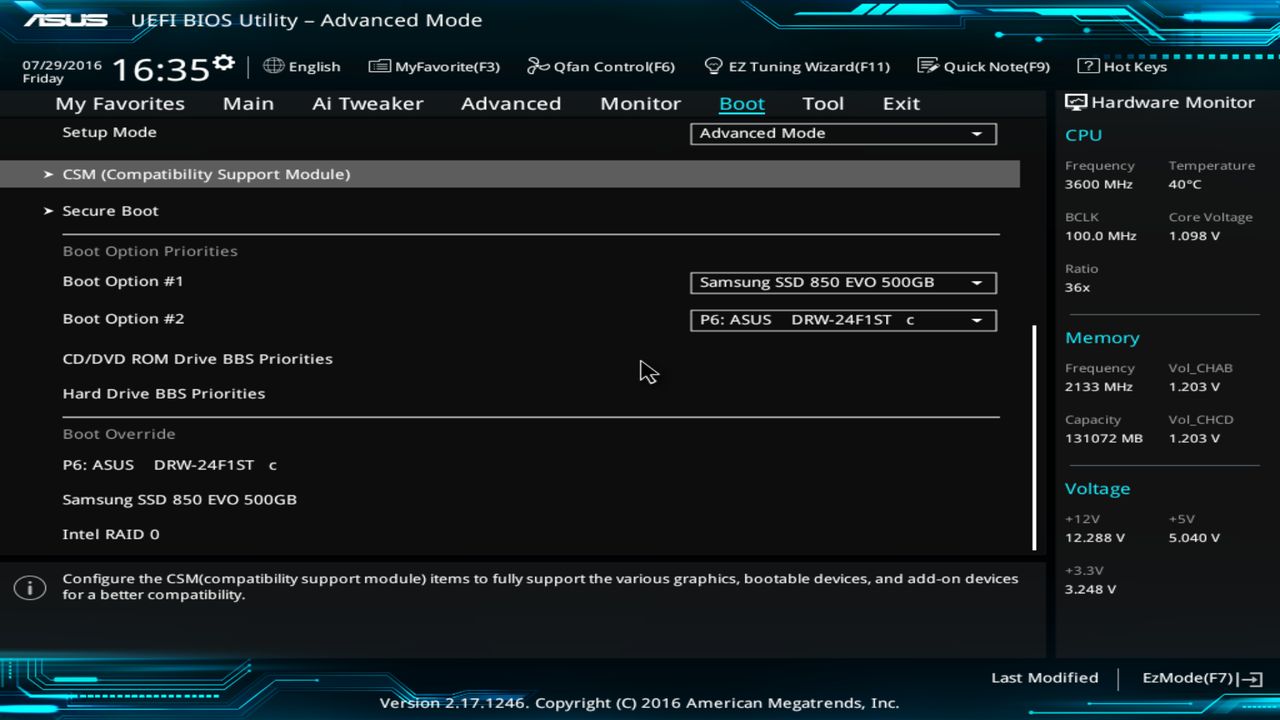The height and width of the screenshot is (720, 1280).
Task: Boot directly to Samsung SSD via Boot Override
Action: (x=180, y=499)
